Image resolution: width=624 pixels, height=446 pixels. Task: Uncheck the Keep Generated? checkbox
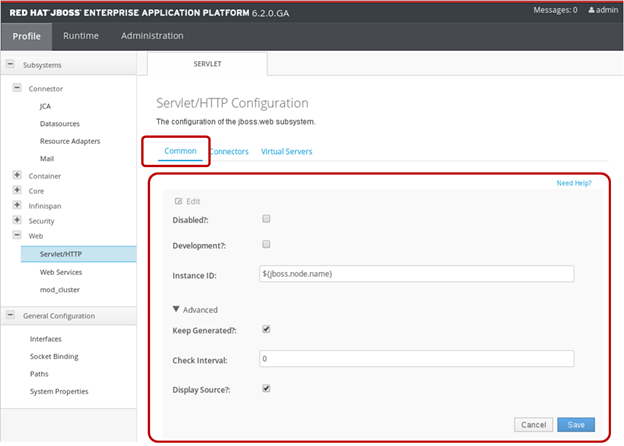pyautogui.click(x=266, y=328)
